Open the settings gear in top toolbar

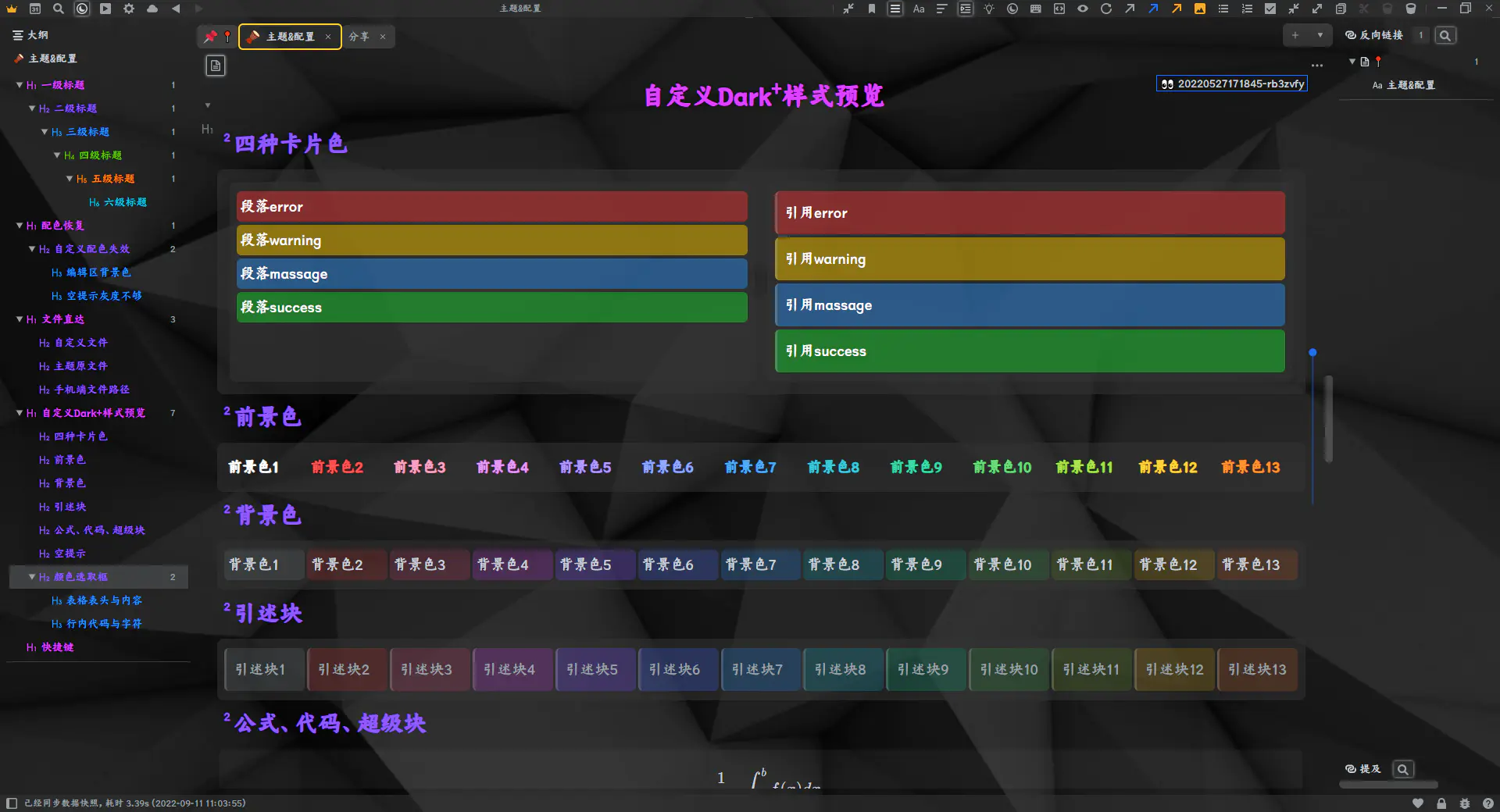click(129, 9)
